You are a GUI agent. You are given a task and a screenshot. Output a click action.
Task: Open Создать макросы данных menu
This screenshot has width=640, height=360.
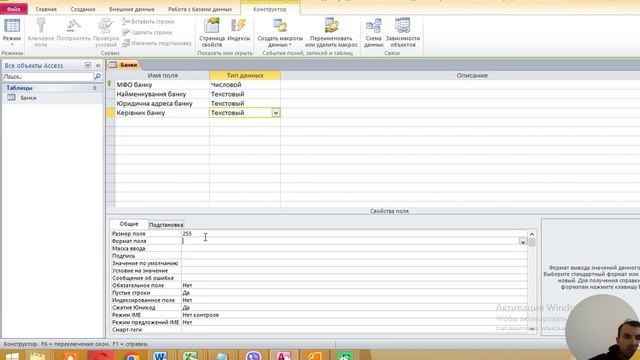(280, 32)
